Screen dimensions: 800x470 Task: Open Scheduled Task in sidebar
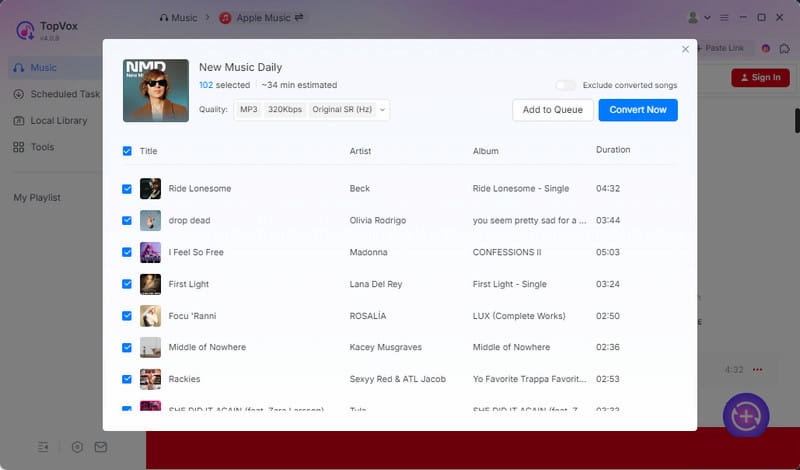coord(56,94)
